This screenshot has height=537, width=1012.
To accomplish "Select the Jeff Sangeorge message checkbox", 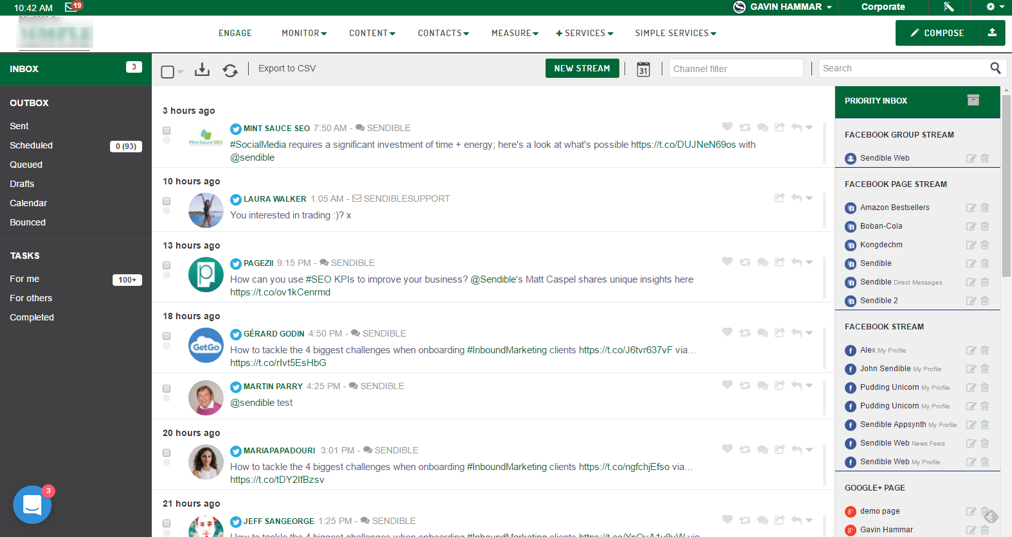I will pos(167,523).
